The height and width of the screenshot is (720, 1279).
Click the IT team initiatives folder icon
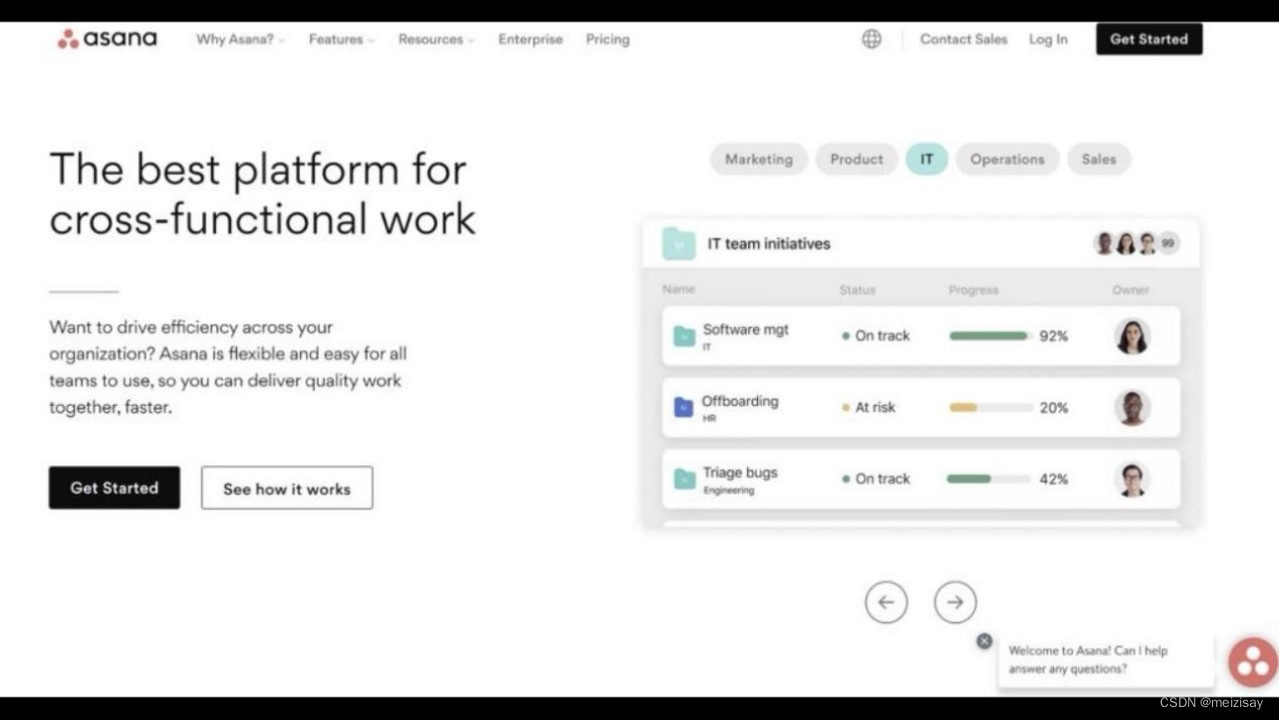click(679, 244)
